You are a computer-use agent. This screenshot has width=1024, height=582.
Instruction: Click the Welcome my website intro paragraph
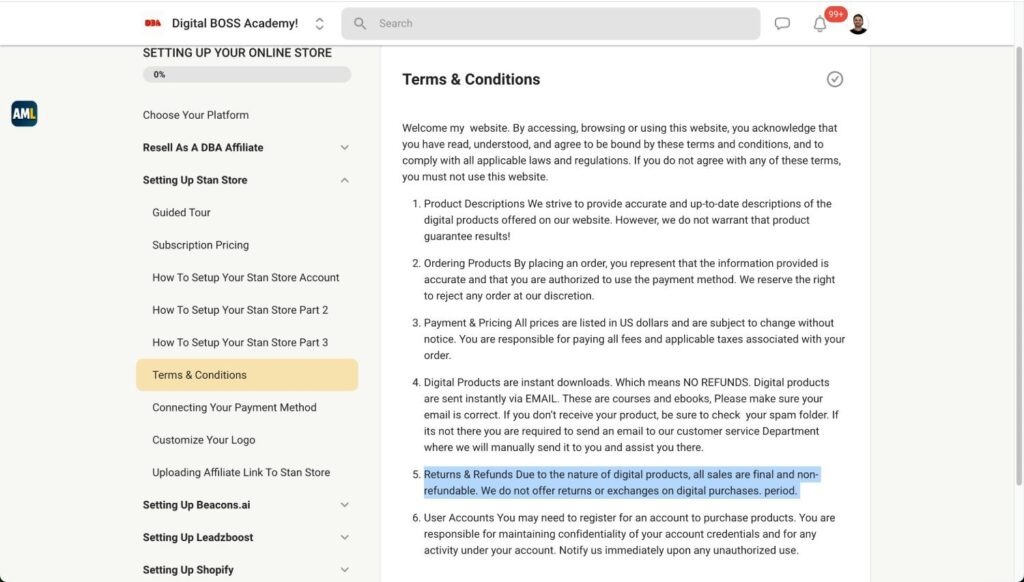pyautogui.click(x=622, y=152)
